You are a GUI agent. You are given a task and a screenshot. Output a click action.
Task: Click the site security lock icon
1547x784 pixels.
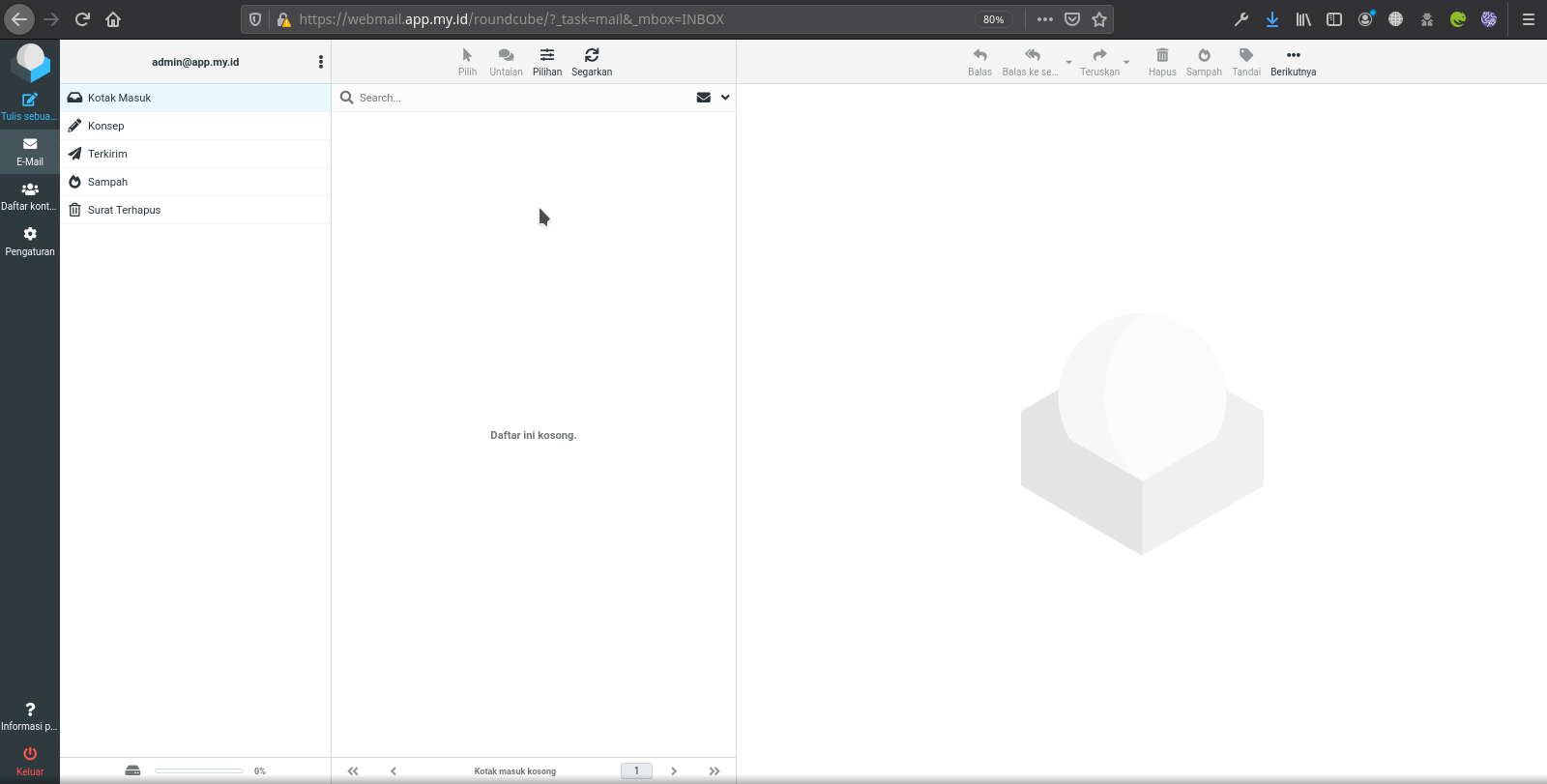pyautogui.click(x=283, y=19)
